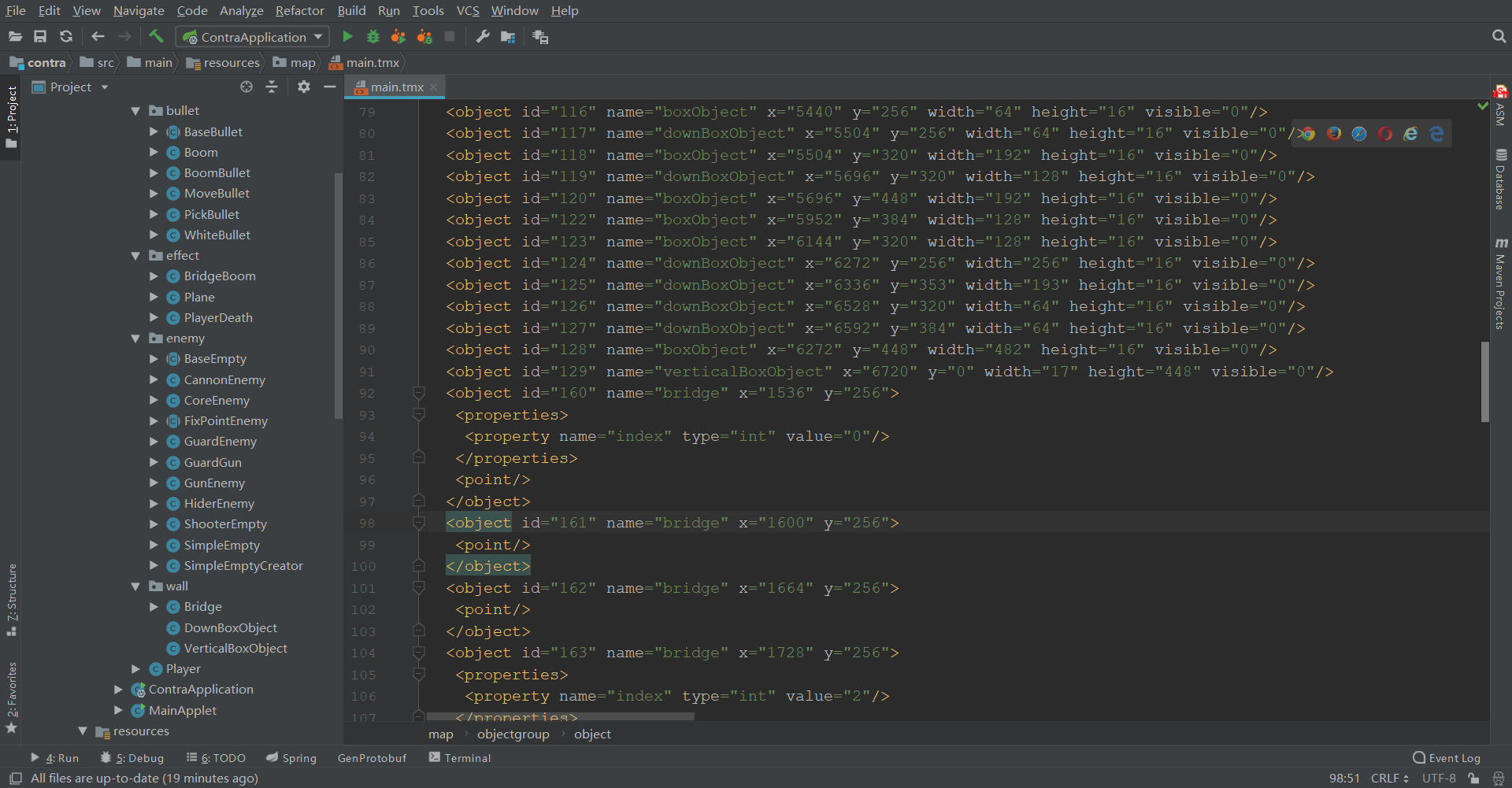Collapse the effect package
Screen dimensions: 1512x788
(x=135, y=256)
